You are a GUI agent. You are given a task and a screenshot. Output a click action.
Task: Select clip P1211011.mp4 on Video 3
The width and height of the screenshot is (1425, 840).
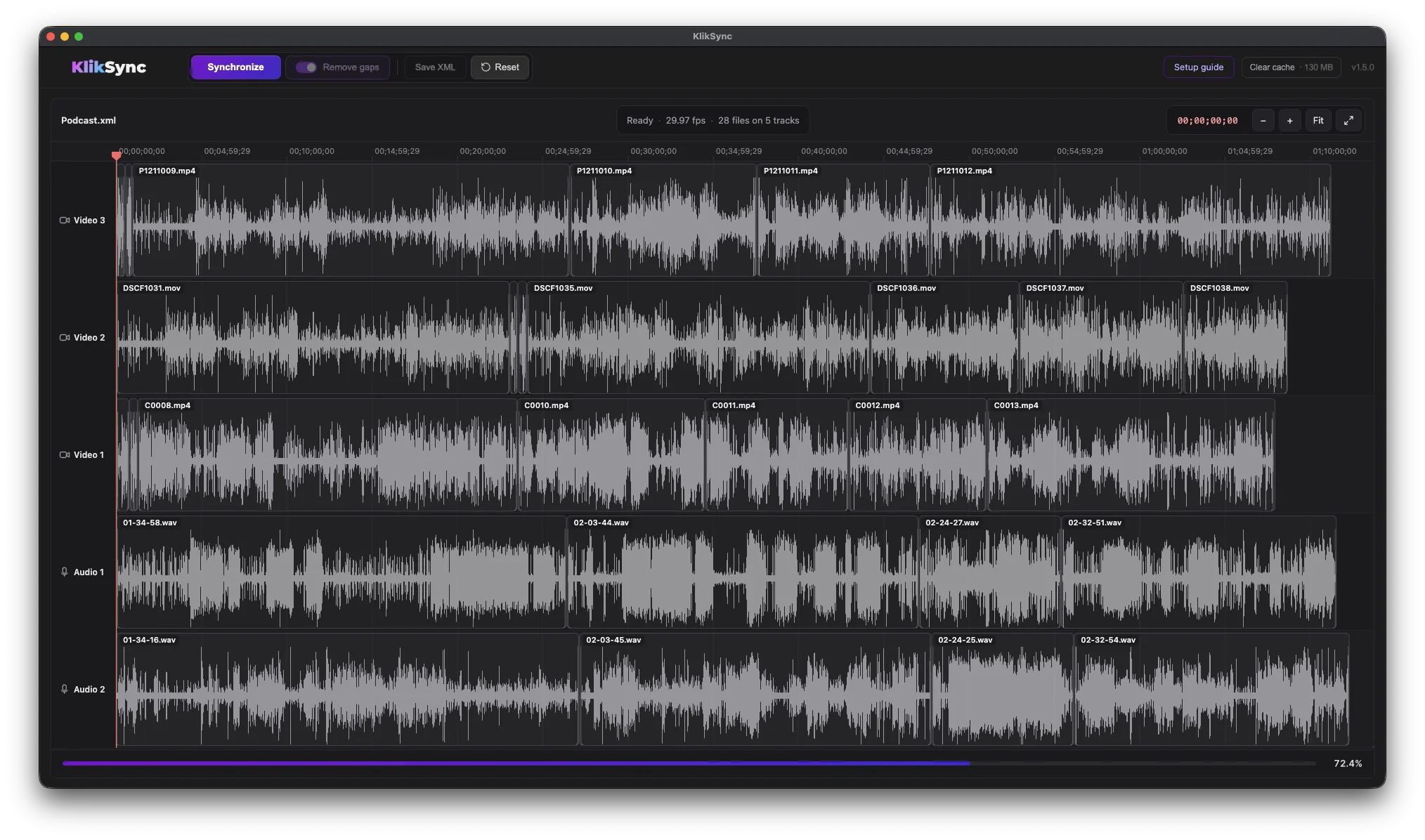(x=843, y=221)
